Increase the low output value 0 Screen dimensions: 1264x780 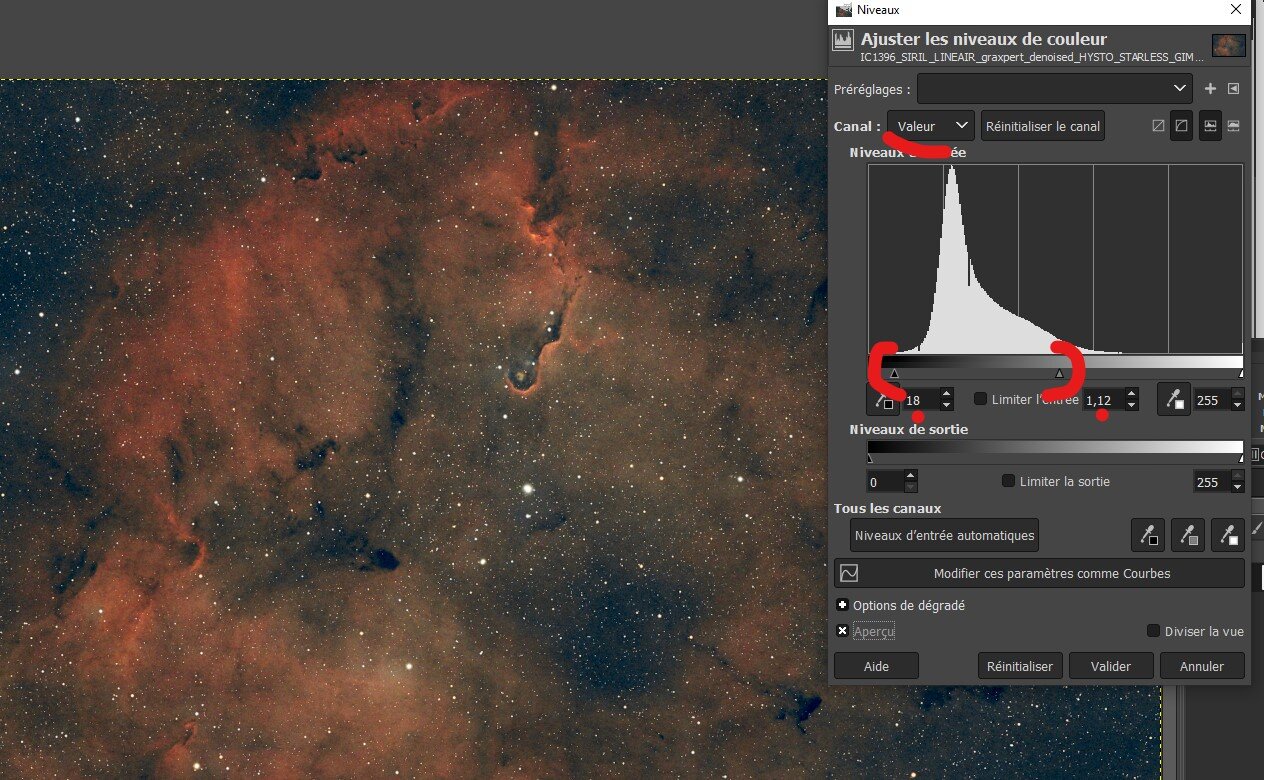[x=910, y=476]
